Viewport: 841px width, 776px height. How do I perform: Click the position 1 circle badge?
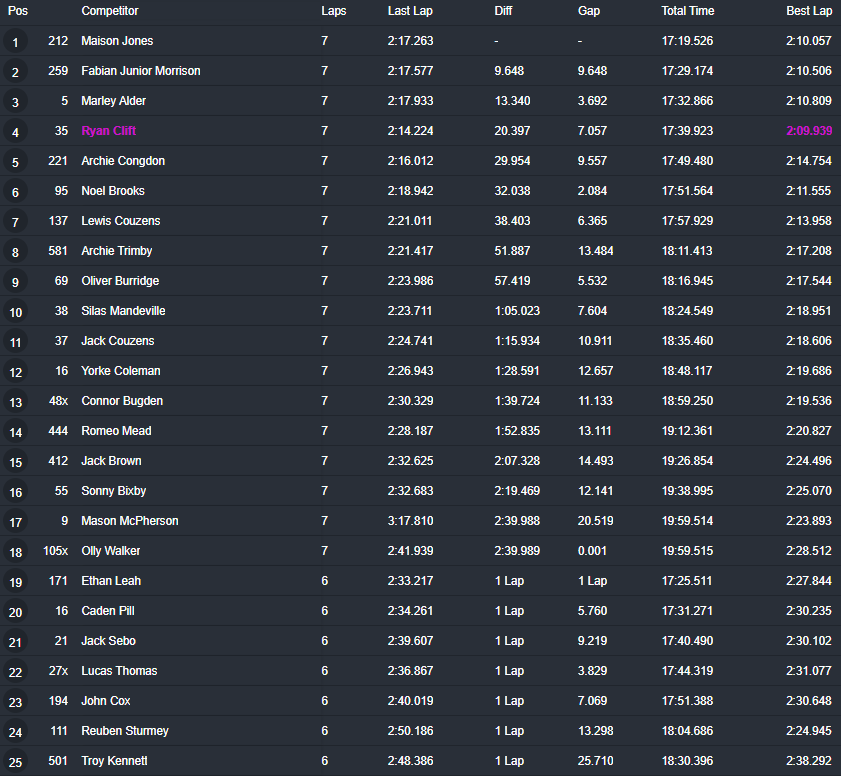15,42
